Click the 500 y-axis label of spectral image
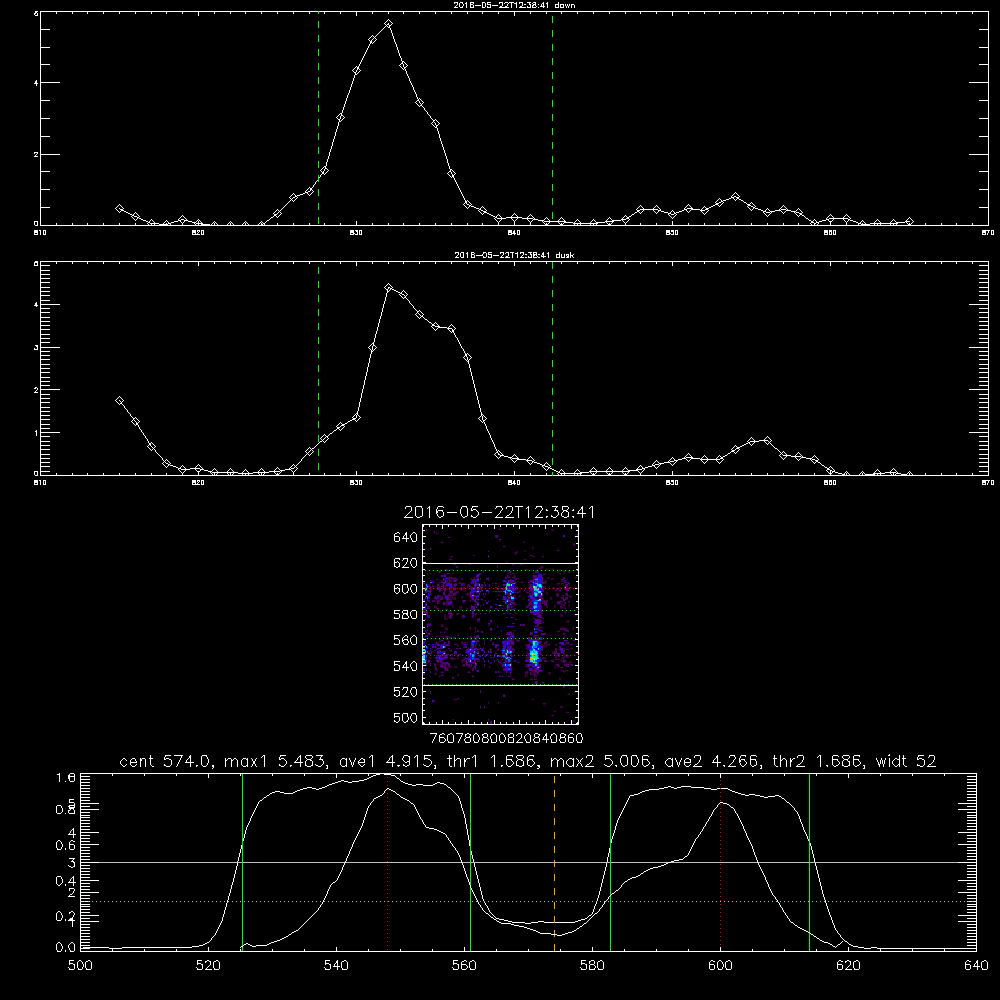This screenshot has height=1000, width=1000. [406, 717]
